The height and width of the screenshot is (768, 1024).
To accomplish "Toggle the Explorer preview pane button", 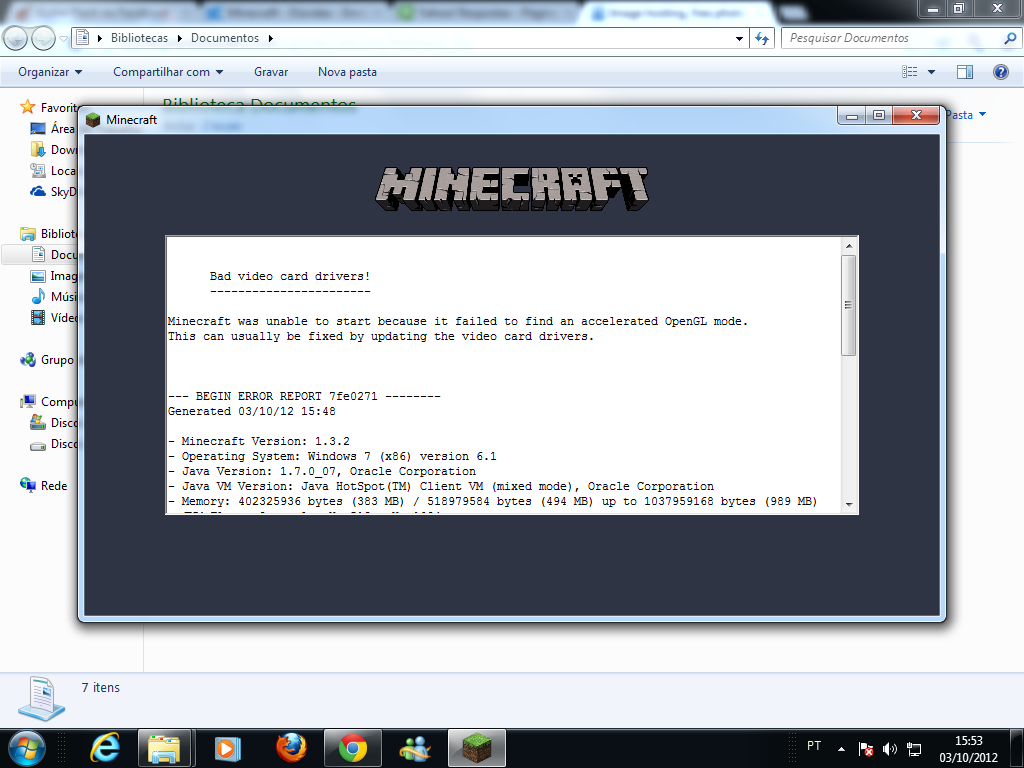I will [x=965, y=72].
